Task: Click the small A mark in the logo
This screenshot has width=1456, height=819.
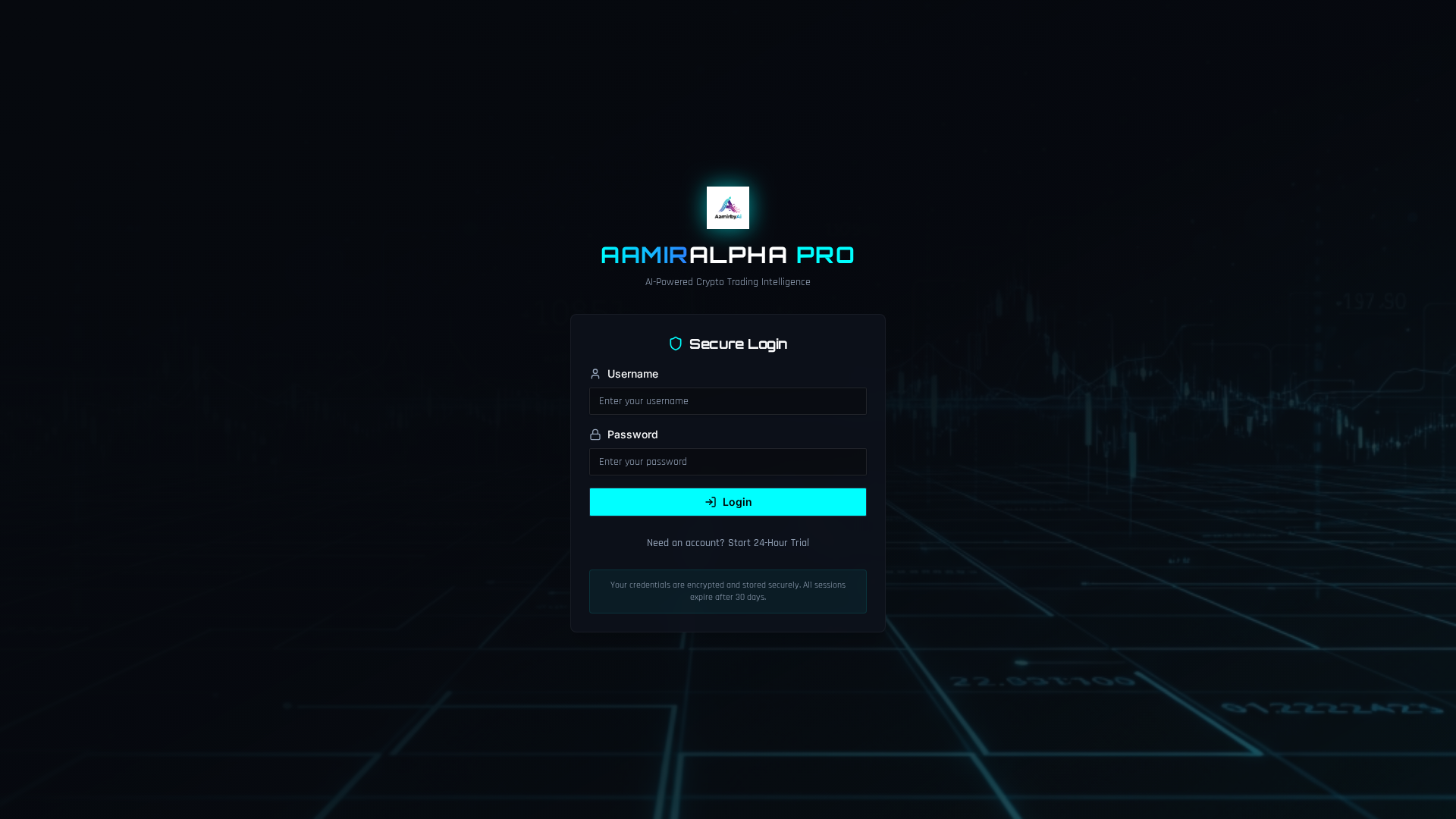Action: click(x=728, y=203)
